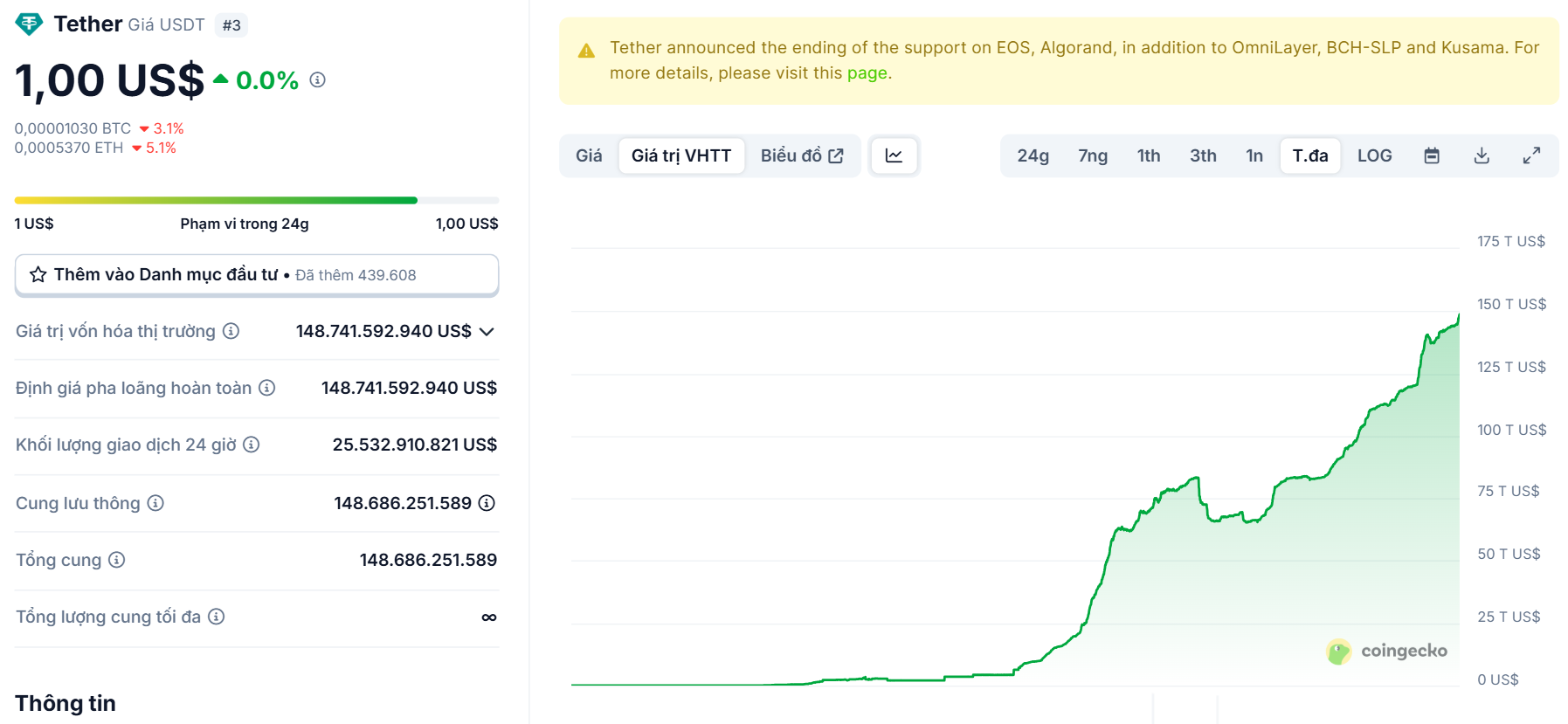The width and height of the screenshot is (1568, 724).
Task: Show info for Khối lượng giao dịch 24 giờ
Action: click(x=252, y=445)
